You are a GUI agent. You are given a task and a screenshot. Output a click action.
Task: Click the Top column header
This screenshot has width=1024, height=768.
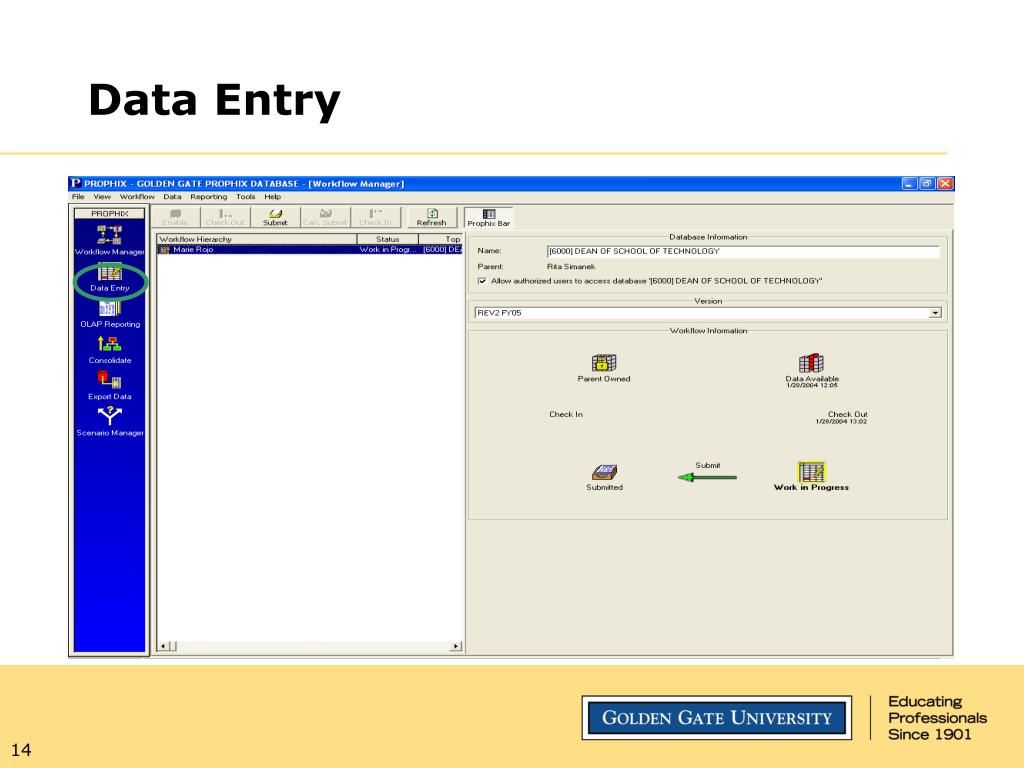(441, 239)
